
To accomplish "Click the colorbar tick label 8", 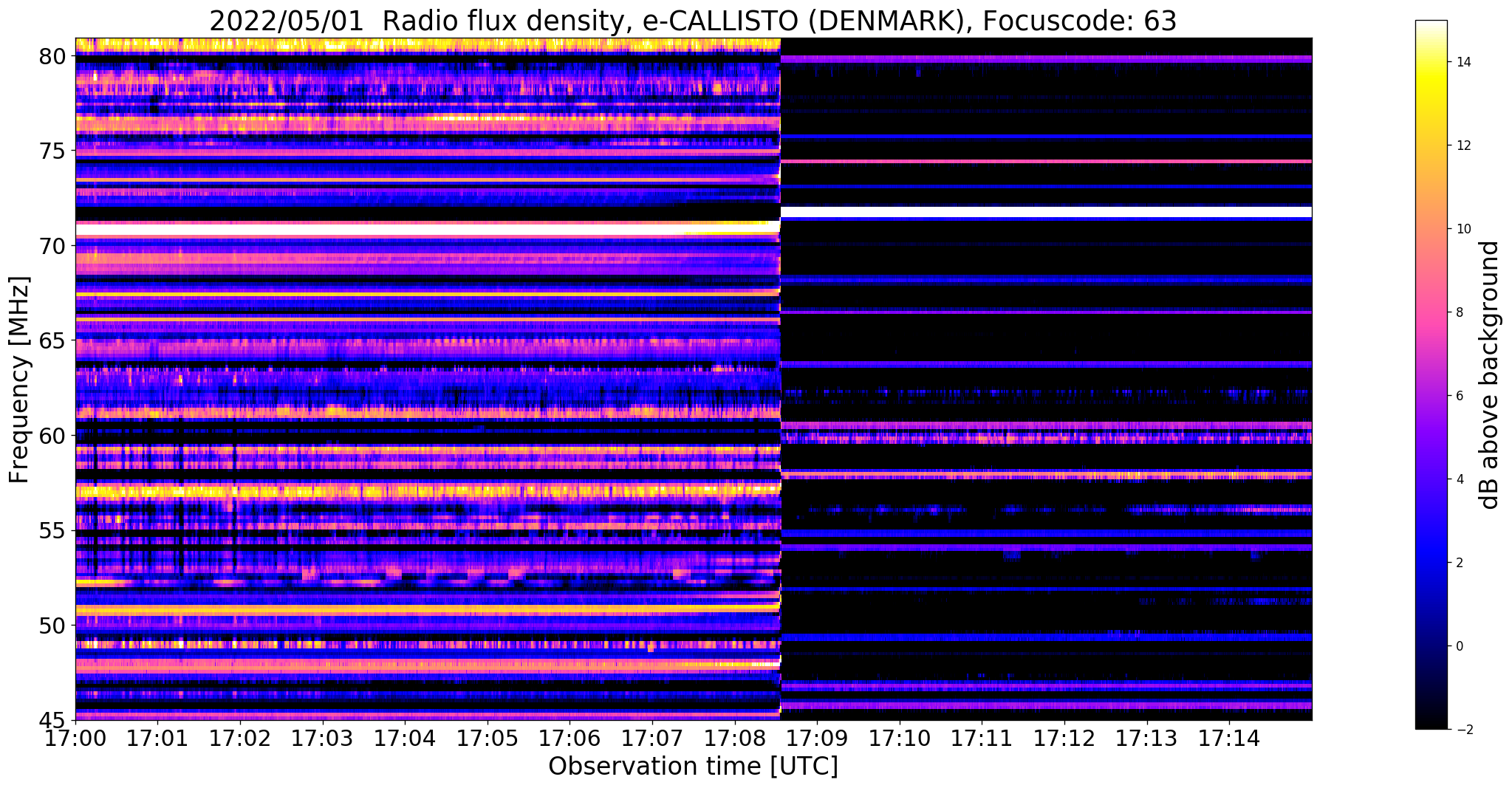I will click(x=1459, y=312).
